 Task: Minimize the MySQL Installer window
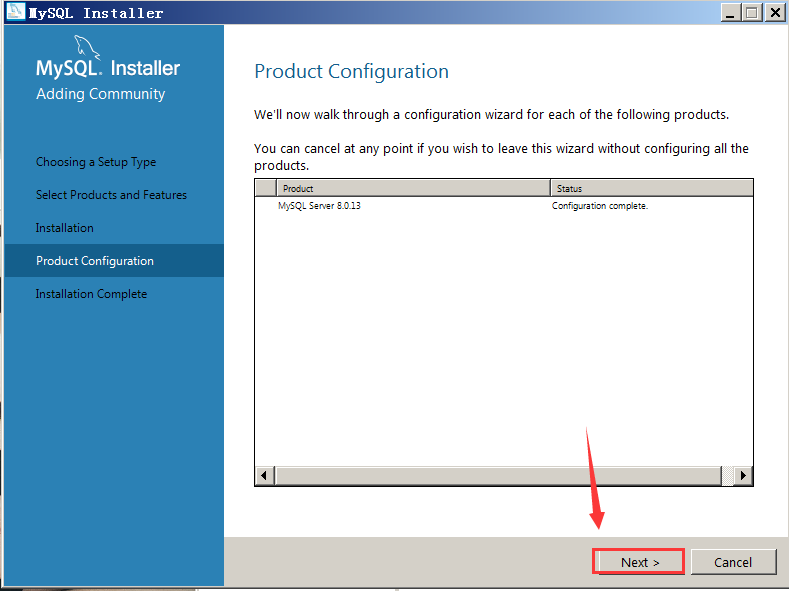731,13
